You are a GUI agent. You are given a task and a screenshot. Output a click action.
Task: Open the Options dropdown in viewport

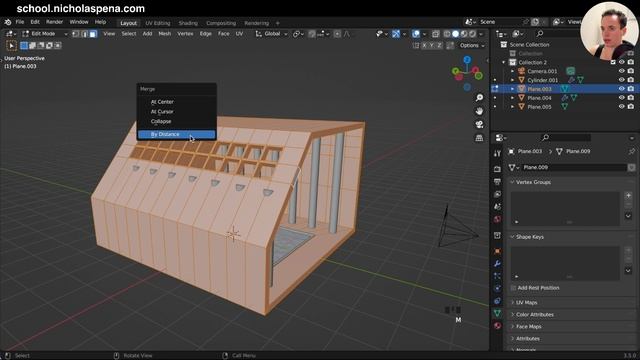(x=472, y=45)
